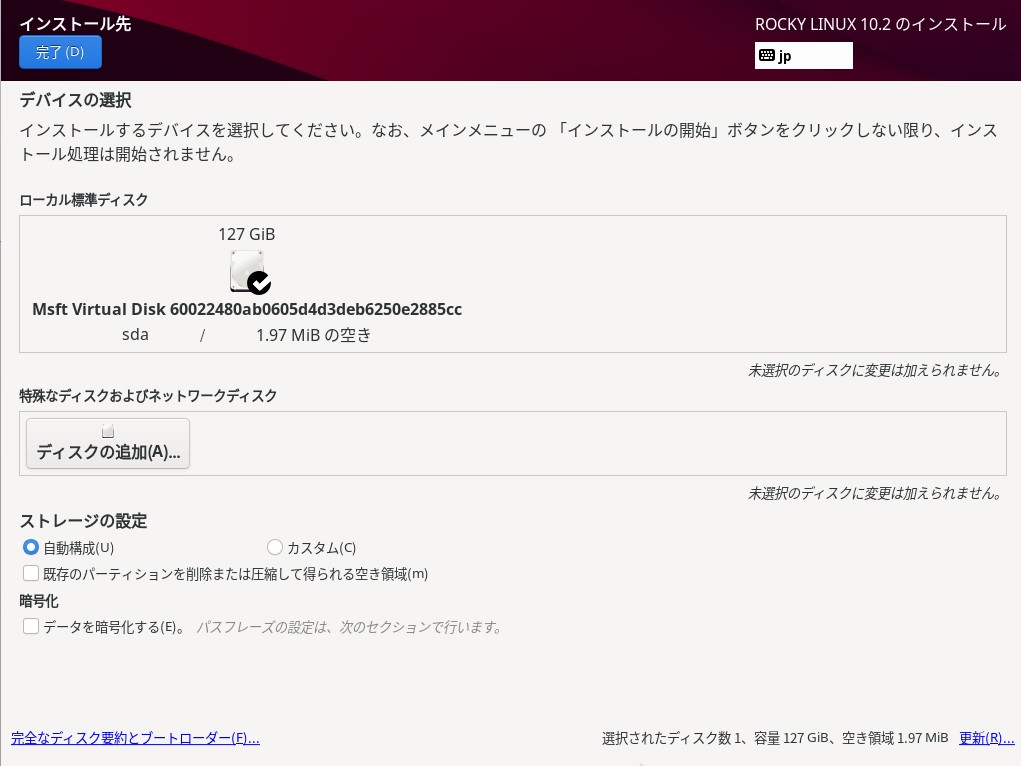
Task: Select the Msft Virtual Disk hard drive icon
Action: tap(250, 272)
